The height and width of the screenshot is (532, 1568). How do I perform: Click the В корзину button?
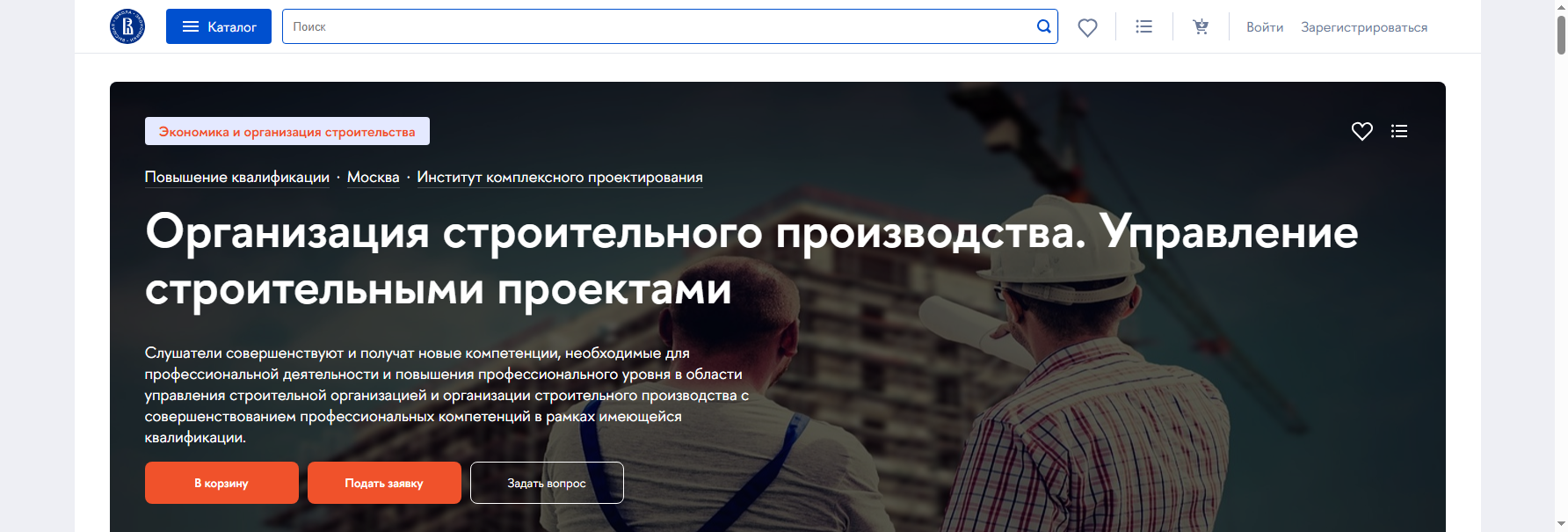tap(221, 483)
